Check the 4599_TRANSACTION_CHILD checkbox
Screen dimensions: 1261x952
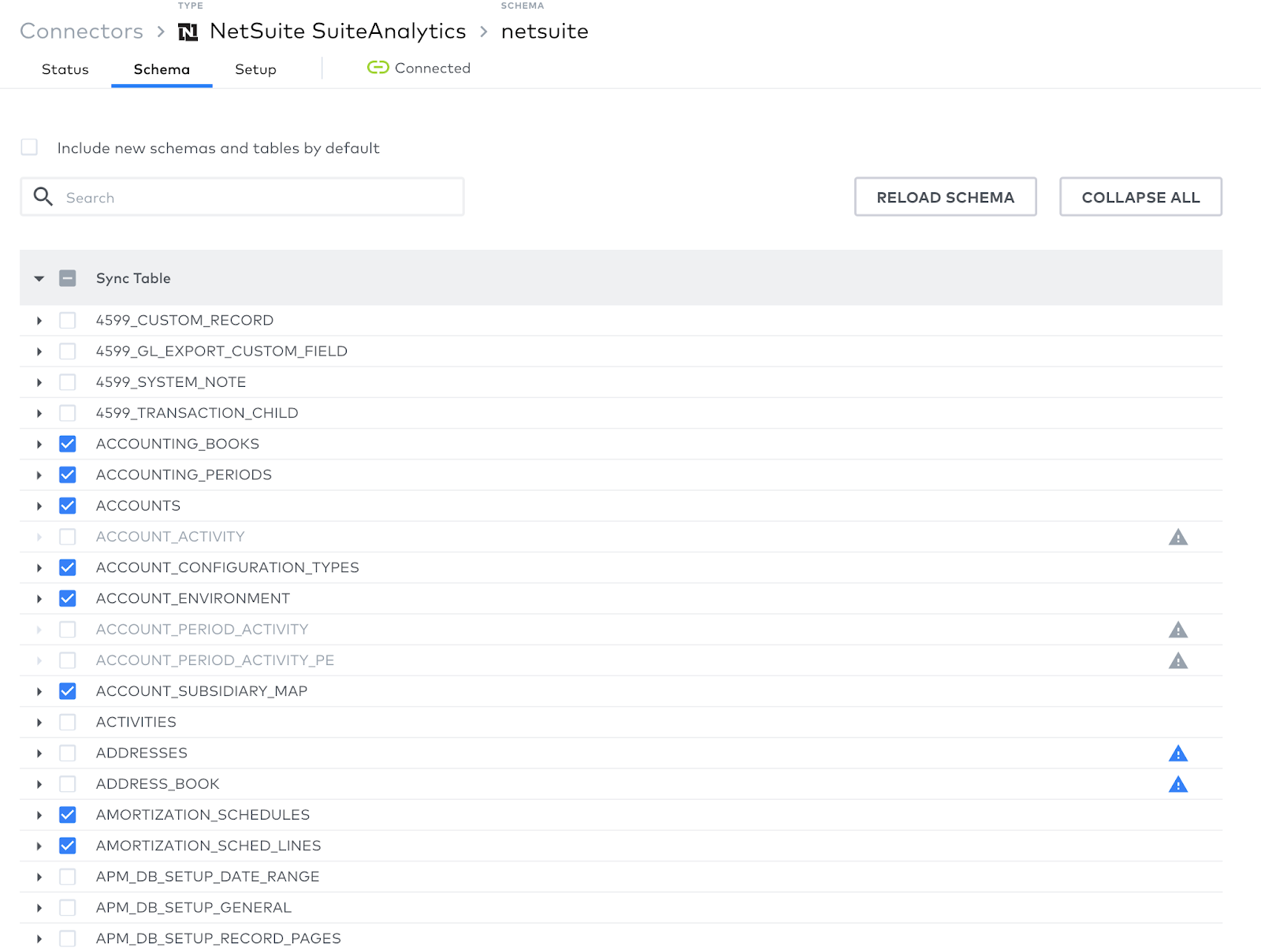pos(68,413)
